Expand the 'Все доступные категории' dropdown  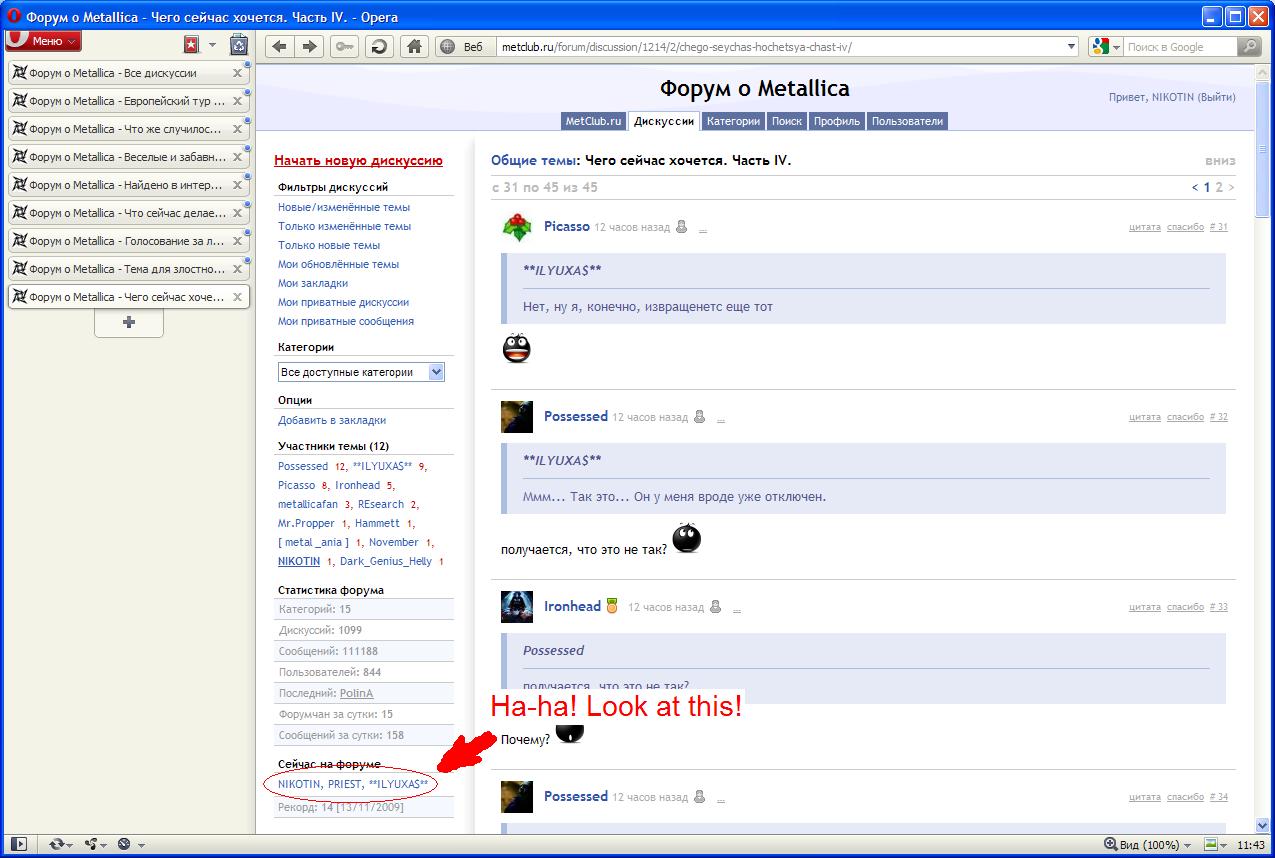(436, 372)
